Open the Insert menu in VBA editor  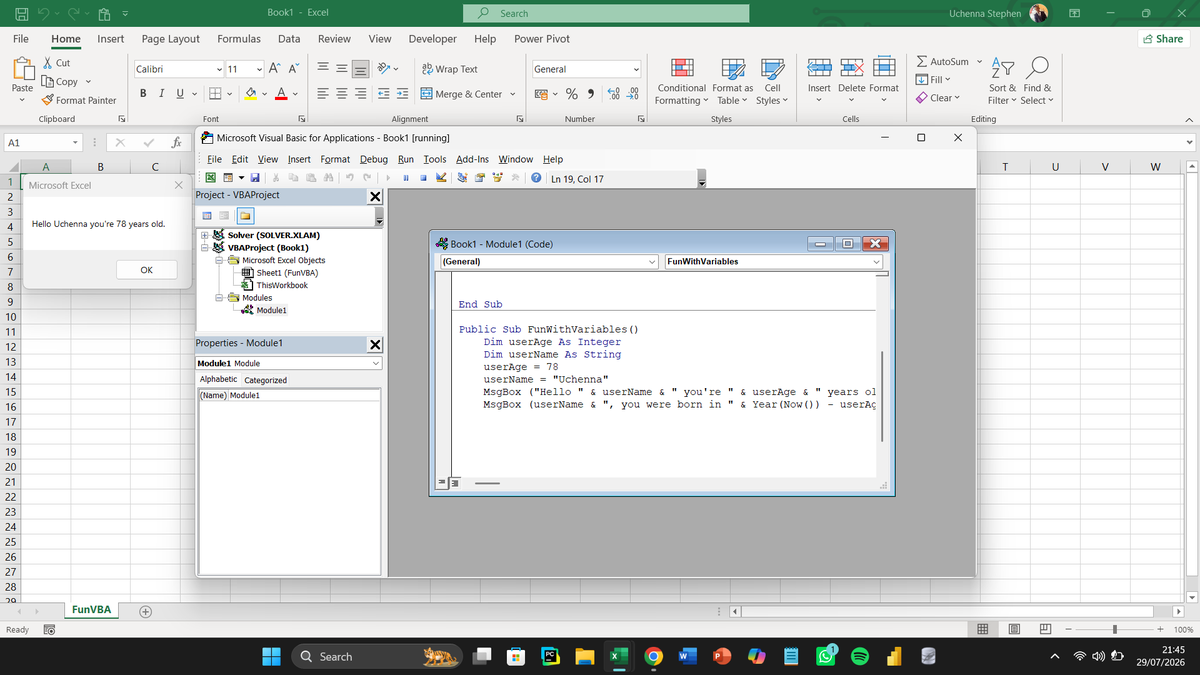click(299, 159)
